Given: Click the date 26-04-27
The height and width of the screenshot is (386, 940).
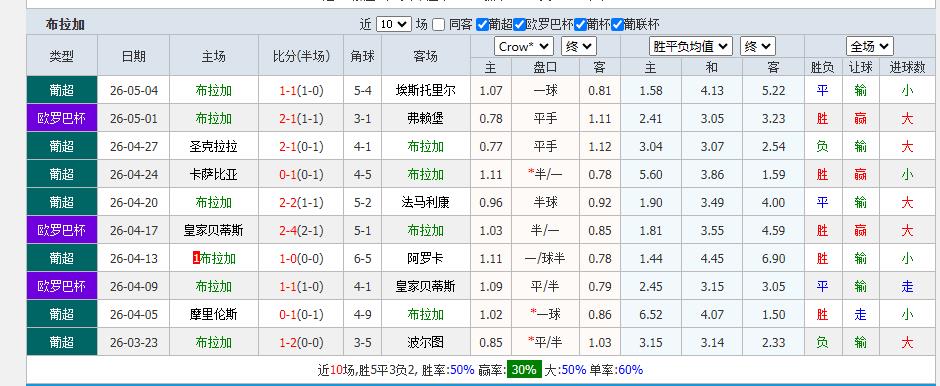Looking at the screenshot, I should click(x=134, y=147).
